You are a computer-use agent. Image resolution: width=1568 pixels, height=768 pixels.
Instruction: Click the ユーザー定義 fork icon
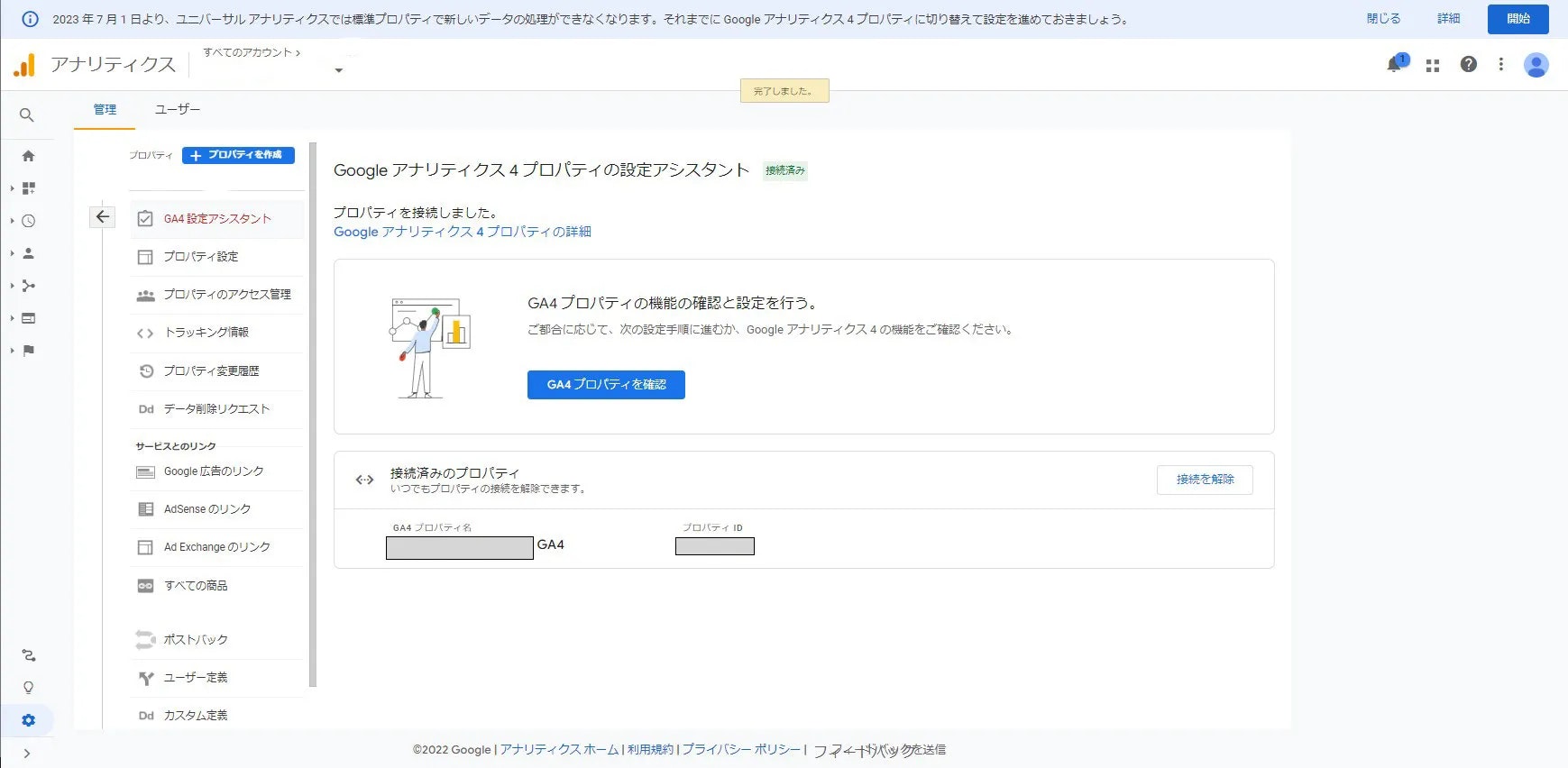[x=146, y=678]
